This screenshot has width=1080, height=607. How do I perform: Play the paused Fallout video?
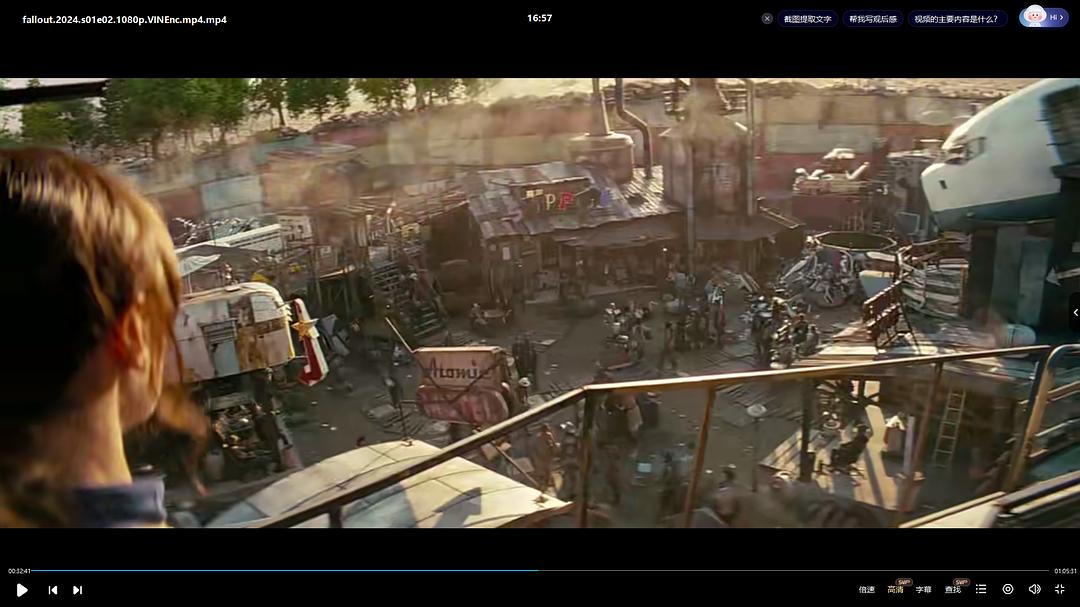[22, 590]
